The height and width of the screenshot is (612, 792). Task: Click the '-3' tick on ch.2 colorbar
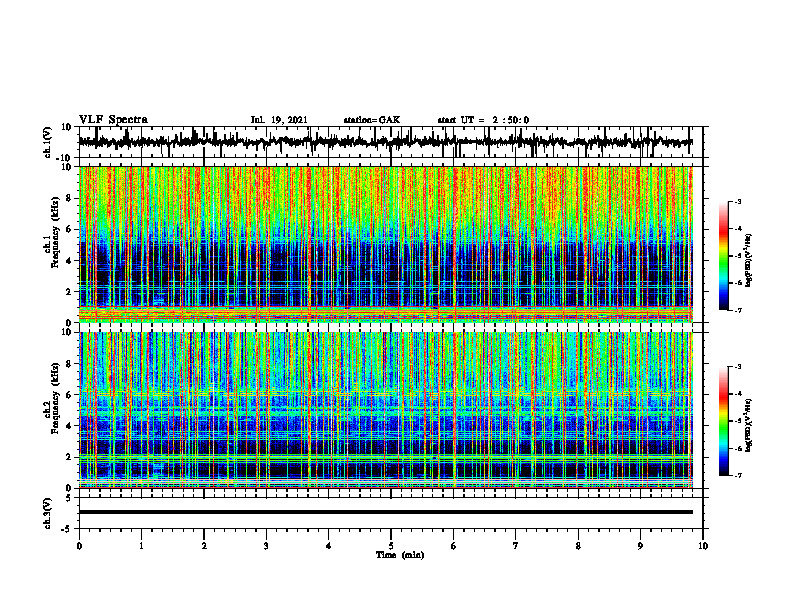[x=738, y=367]
